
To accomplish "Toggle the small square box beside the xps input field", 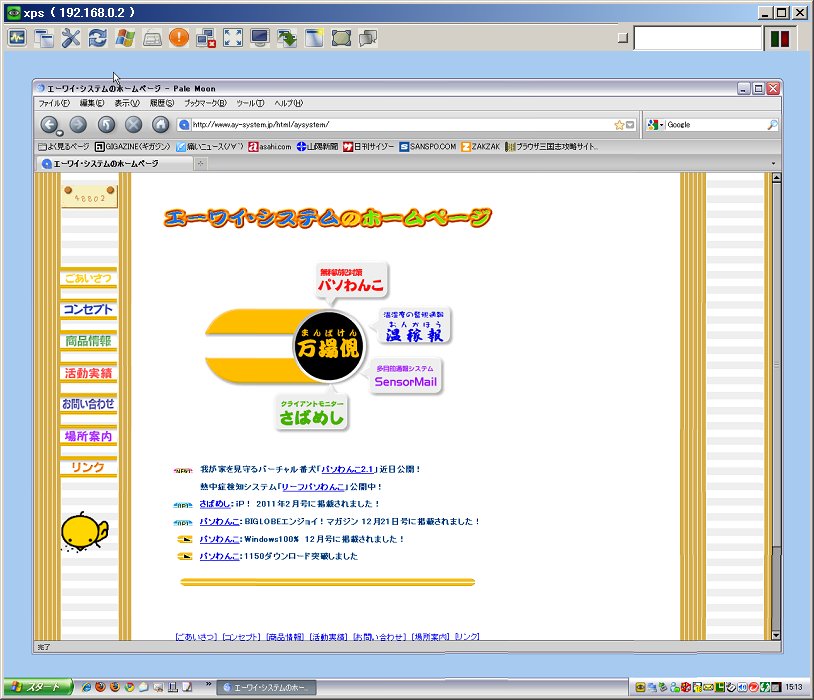I will pyautogui.click(x=623, y=37).
